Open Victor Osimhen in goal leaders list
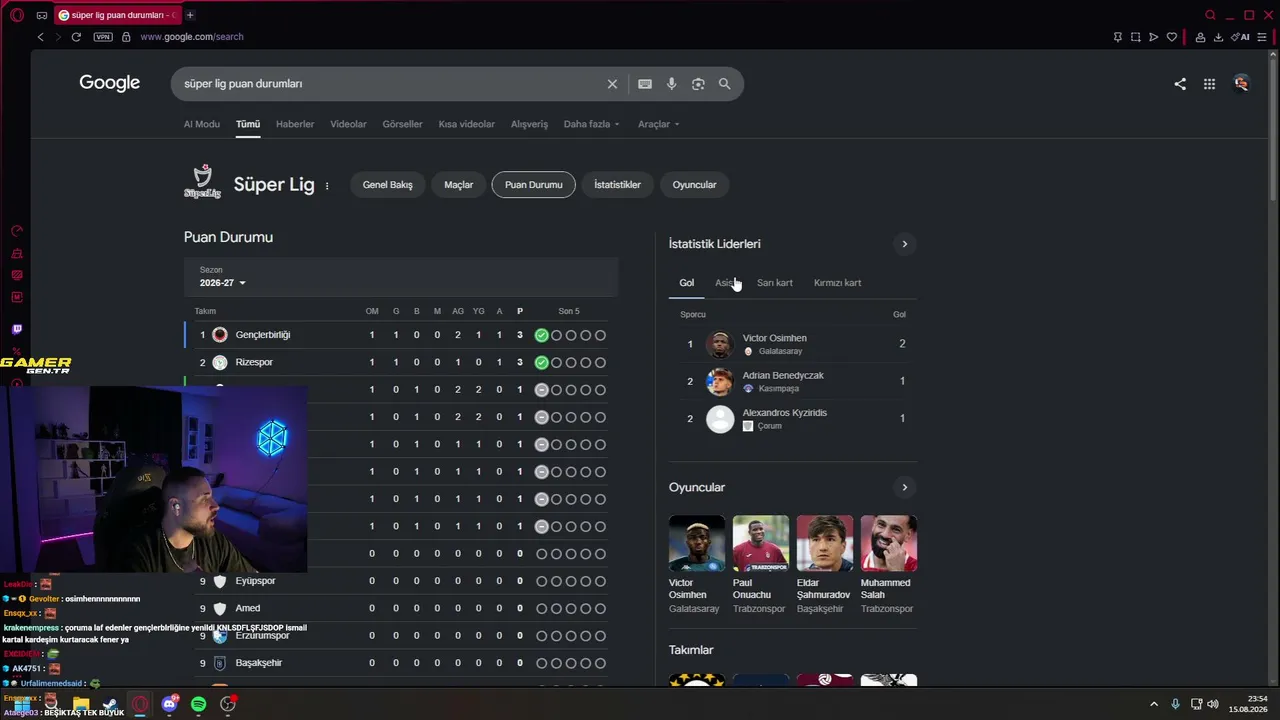 click(x=793, y=344)
